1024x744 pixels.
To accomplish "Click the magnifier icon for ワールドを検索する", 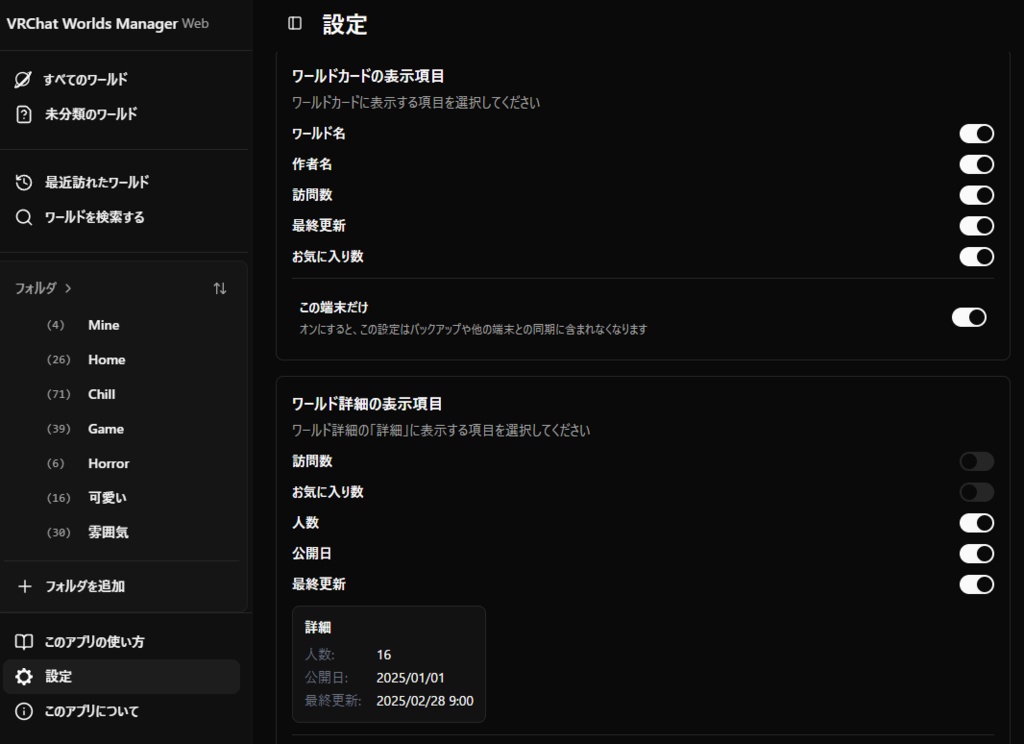I will (x=24, y=218).
